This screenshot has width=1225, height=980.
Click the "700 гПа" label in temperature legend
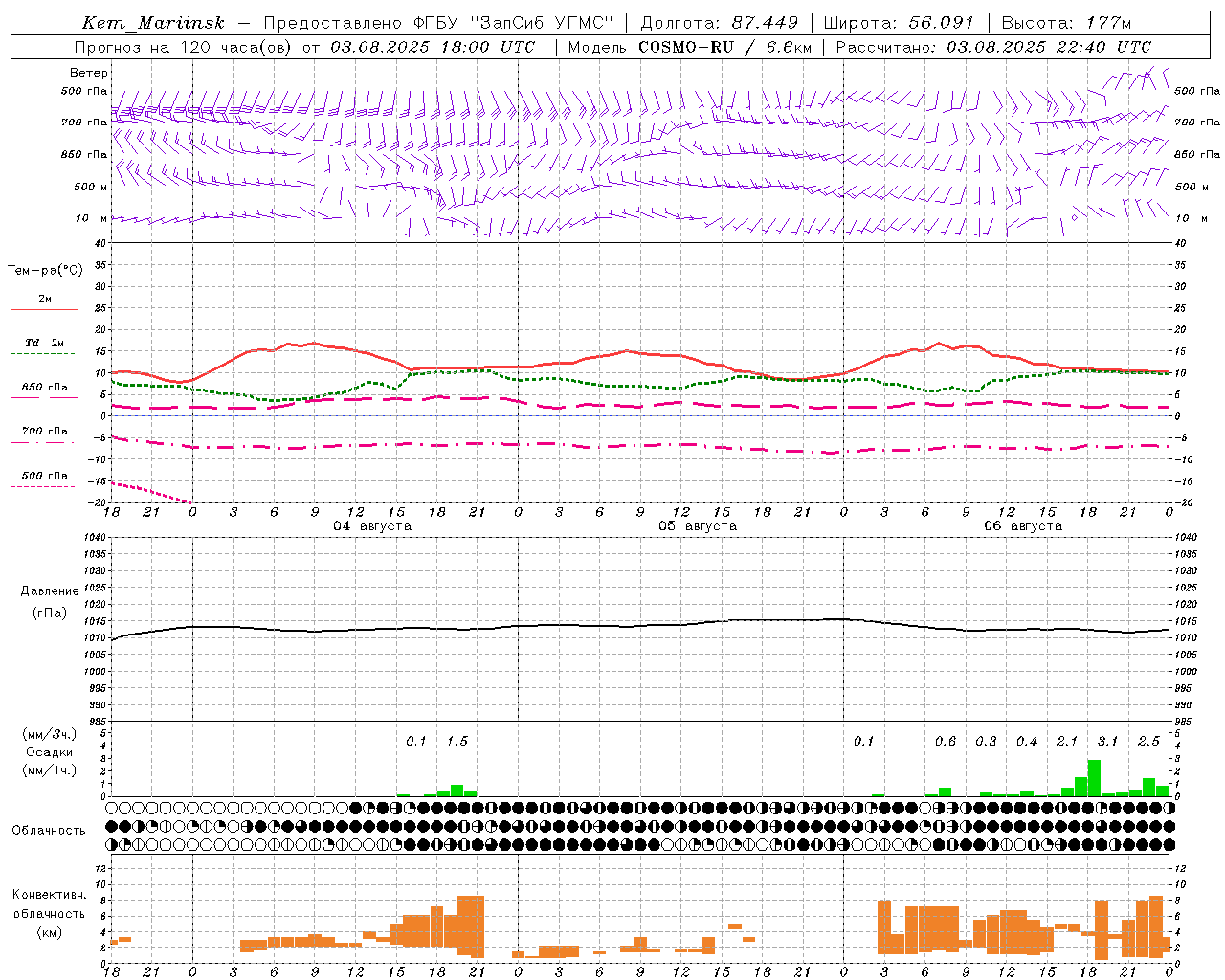tap(45, 432)
